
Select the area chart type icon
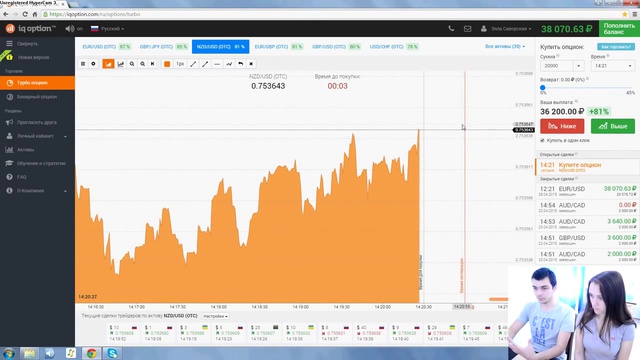[108, 64]
